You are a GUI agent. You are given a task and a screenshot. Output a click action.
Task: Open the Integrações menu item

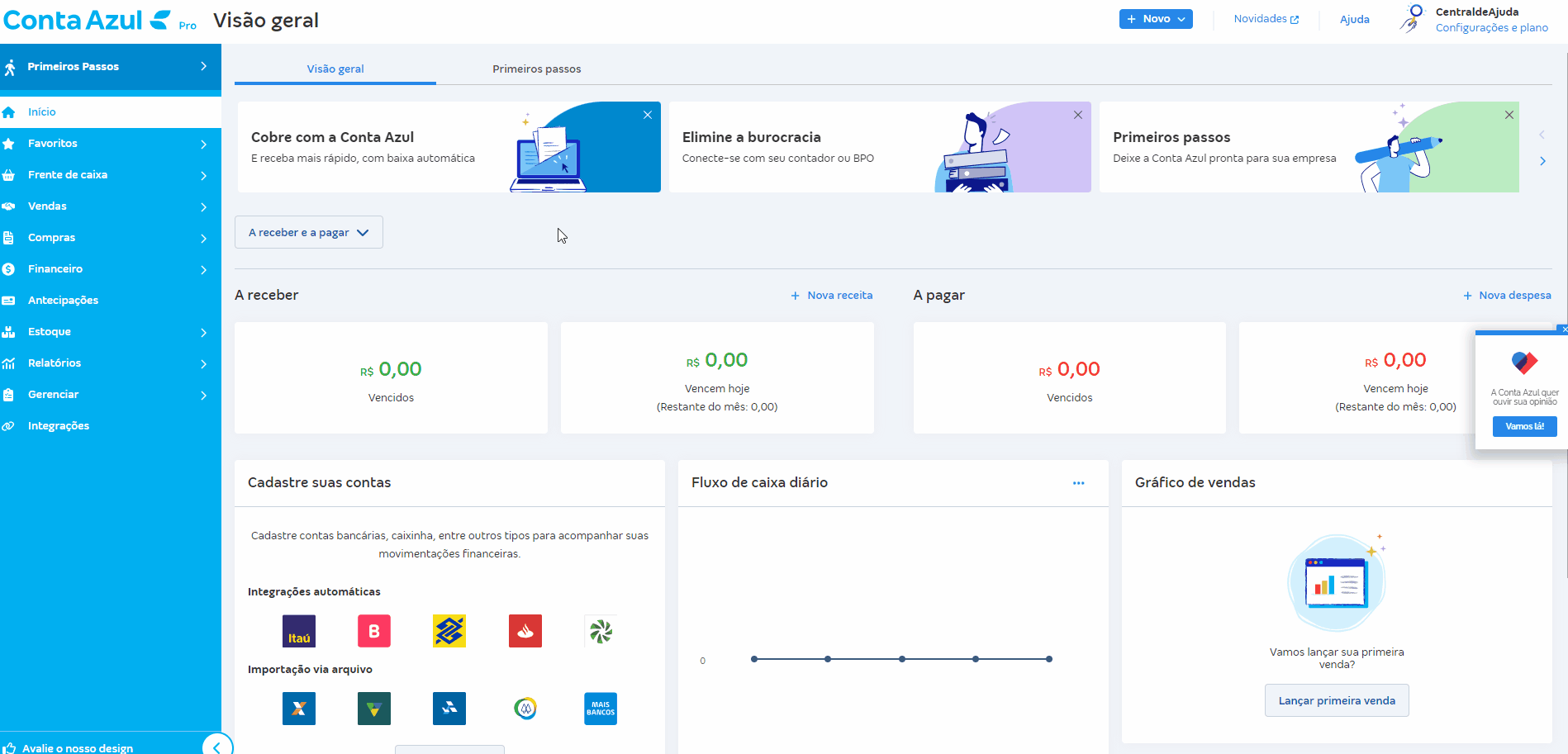111,426
